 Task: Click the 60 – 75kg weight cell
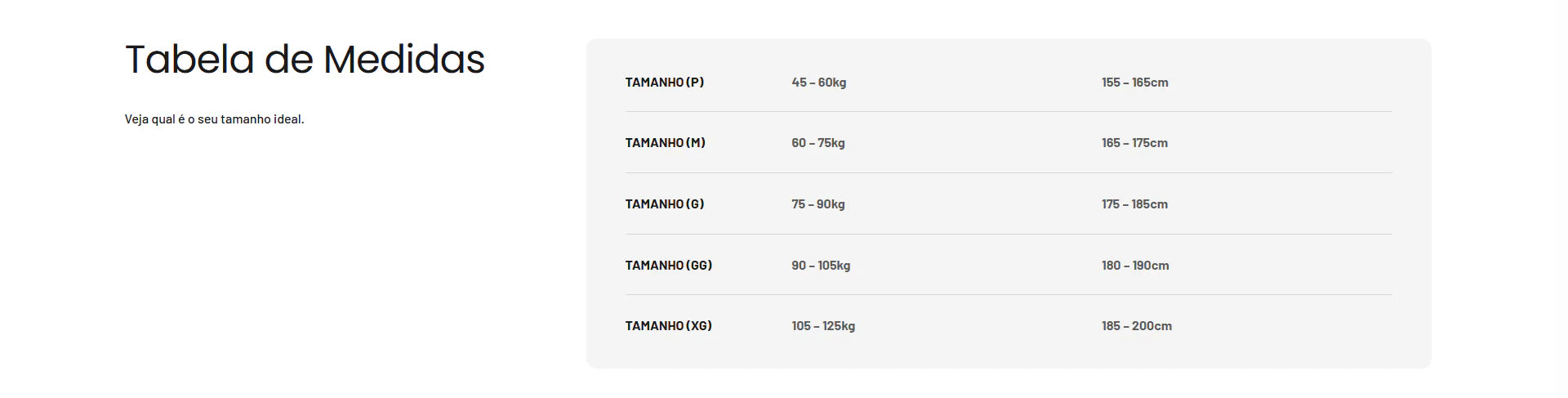pos(817,143)
